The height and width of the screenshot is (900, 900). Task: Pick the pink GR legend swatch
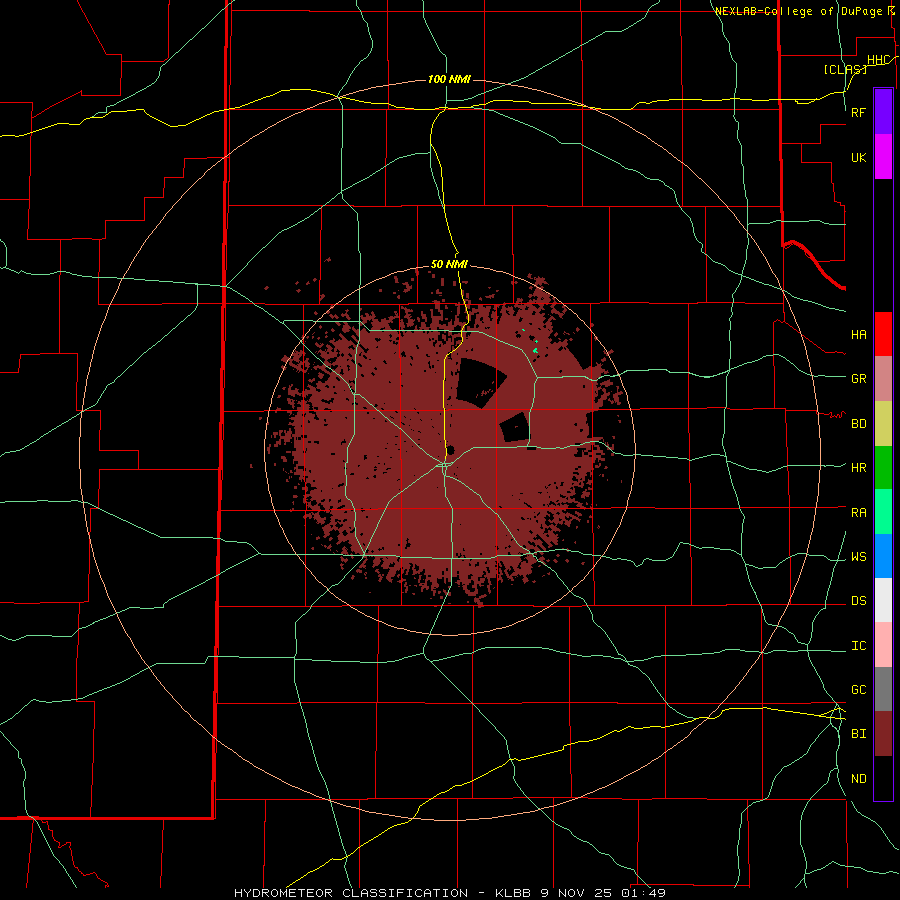pyautogui.click(x=883, y=379)
